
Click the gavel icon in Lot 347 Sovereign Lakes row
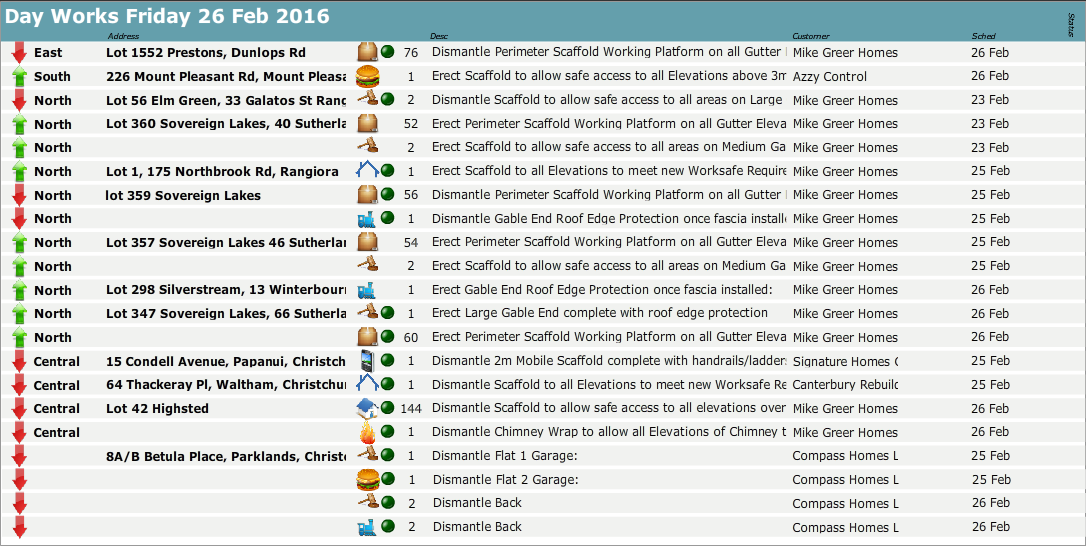coord(367,313)
